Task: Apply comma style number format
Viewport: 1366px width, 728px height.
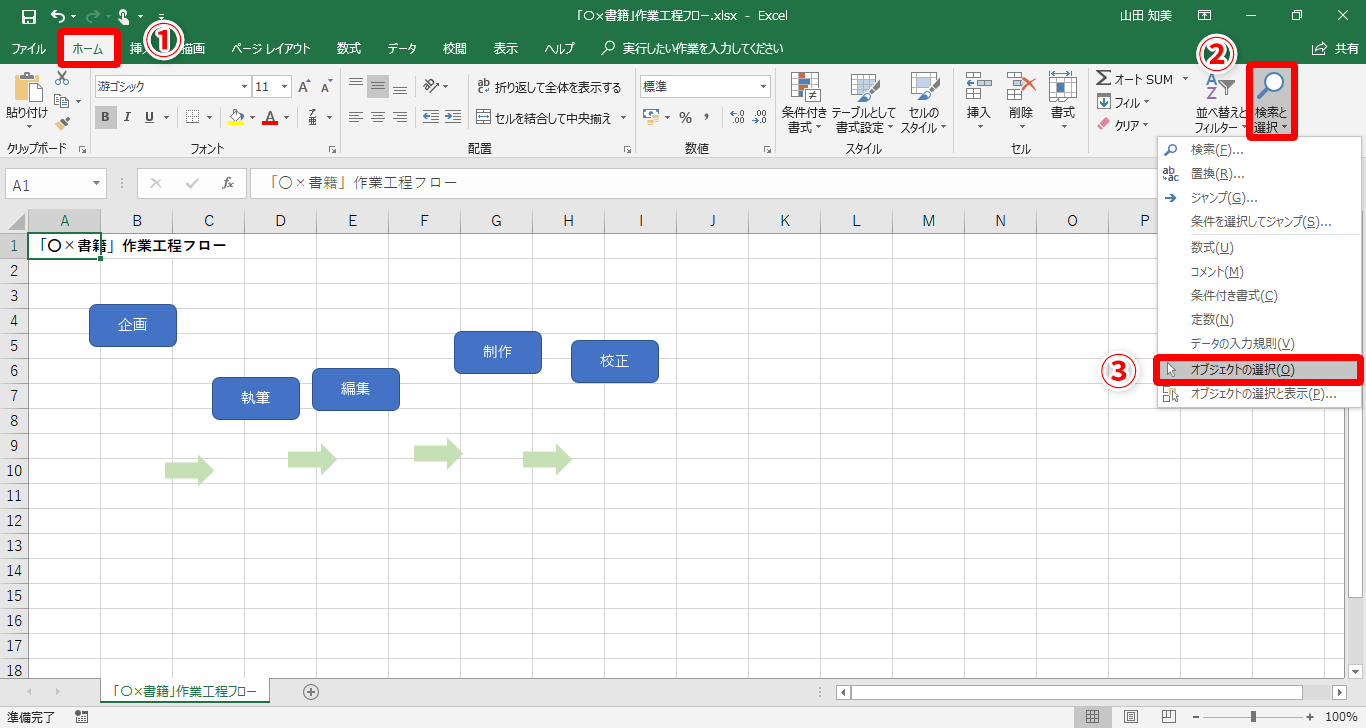Action: tap(708, 117)
